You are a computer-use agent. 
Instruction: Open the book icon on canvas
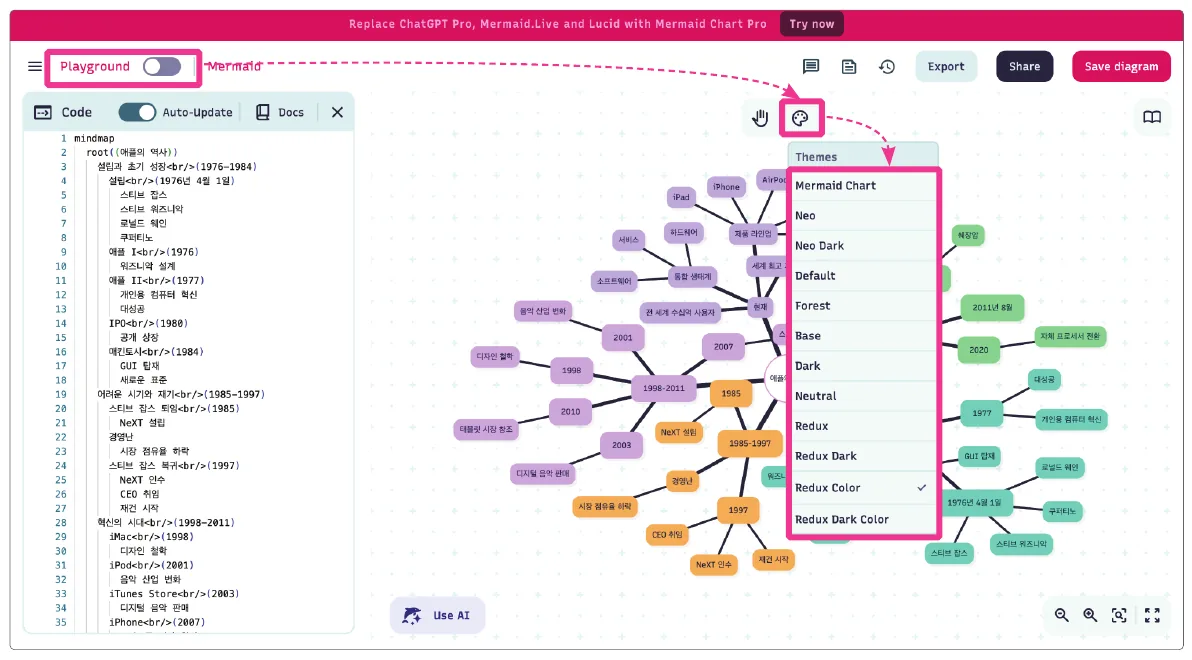1152,117
